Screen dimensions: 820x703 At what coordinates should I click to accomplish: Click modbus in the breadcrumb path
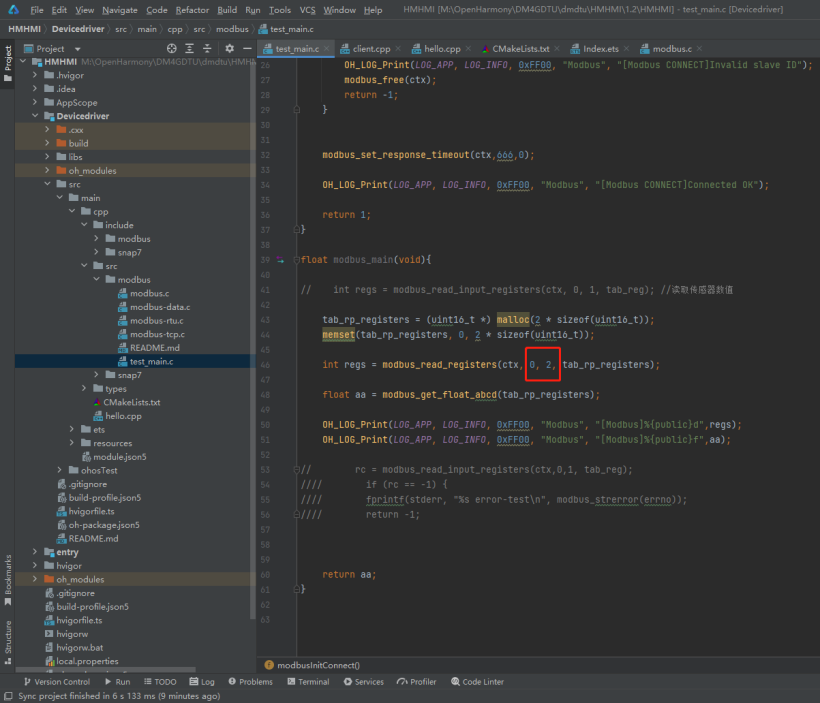point(232,29)
